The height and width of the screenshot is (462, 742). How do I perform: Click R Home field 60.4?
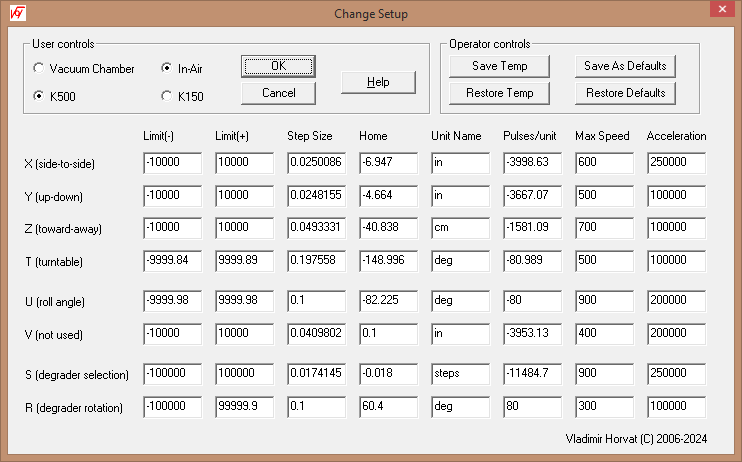tap(389, 407)
